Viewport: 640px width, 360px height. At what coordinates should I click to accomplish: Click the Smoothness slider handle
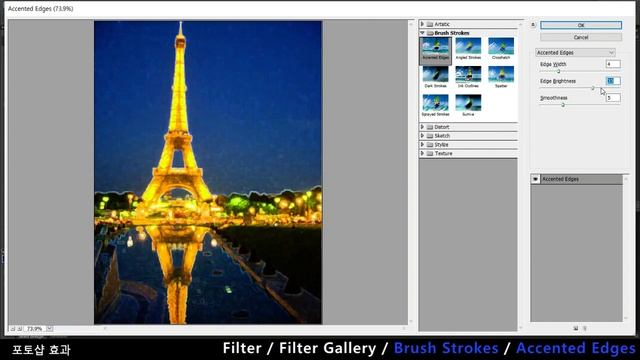click(563, 105)
